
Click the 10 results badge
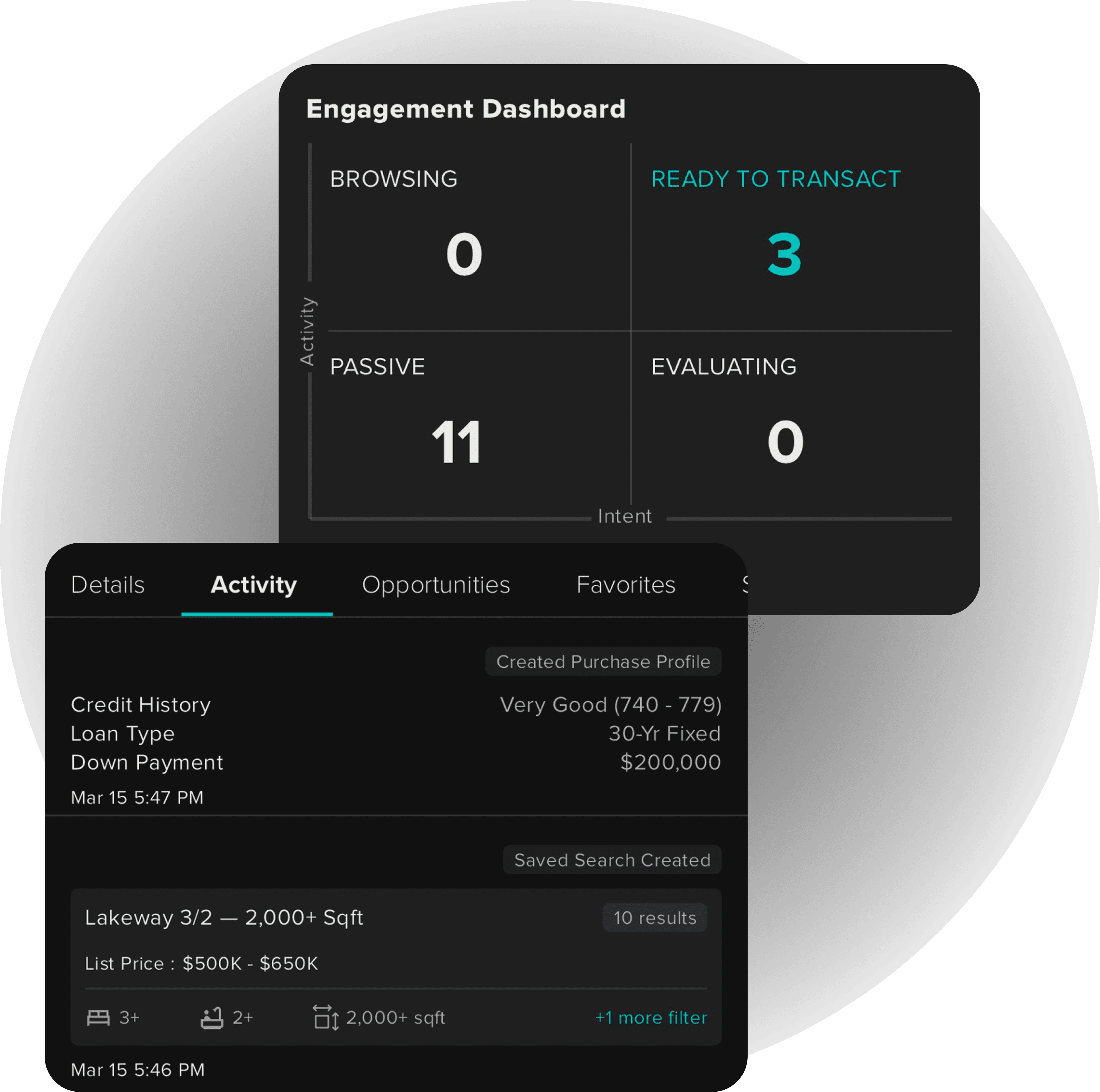655,918
